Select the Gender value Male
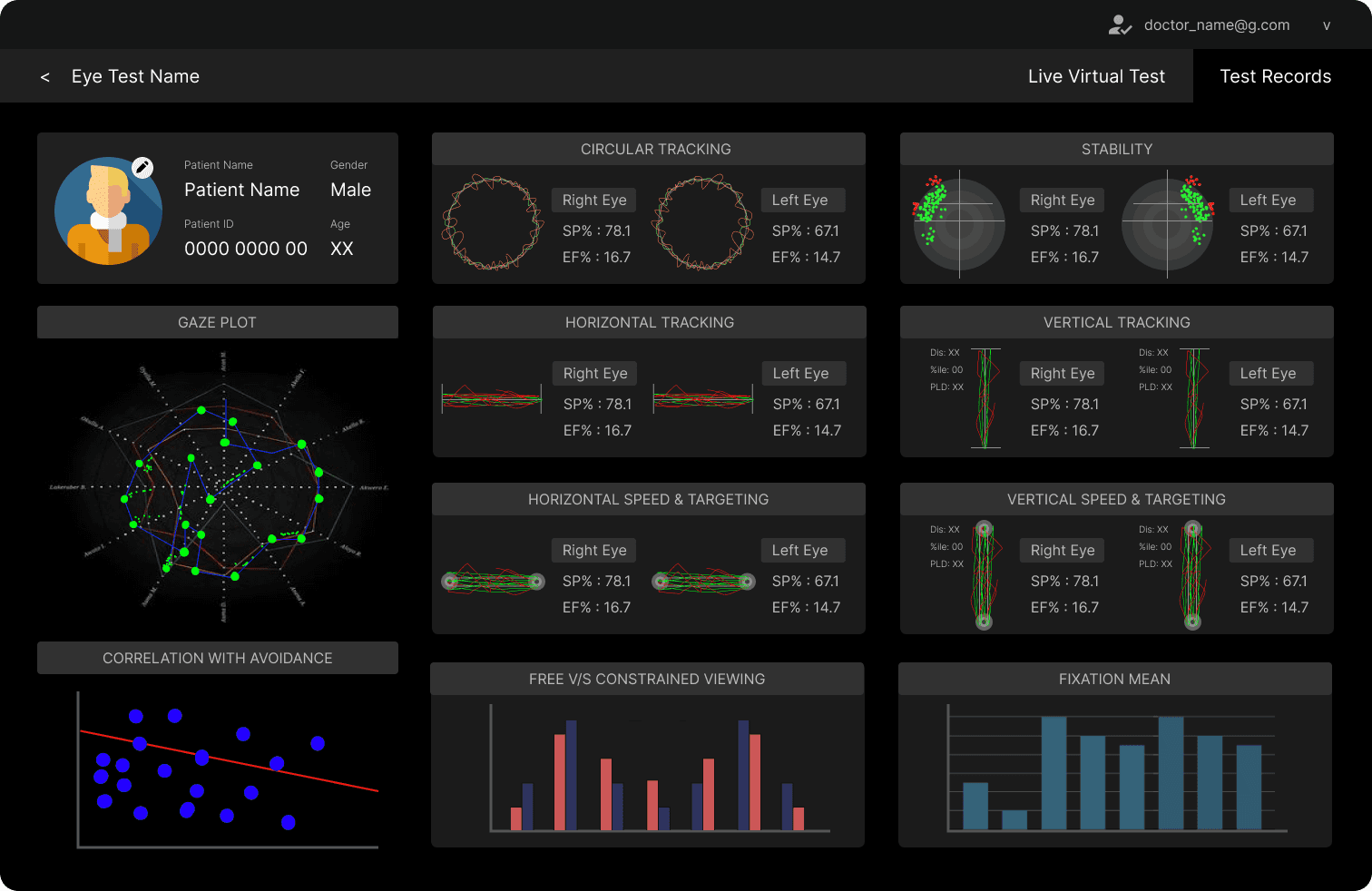Image resolution: width=1372 pixels, height=891 pixels. (350, 190)
